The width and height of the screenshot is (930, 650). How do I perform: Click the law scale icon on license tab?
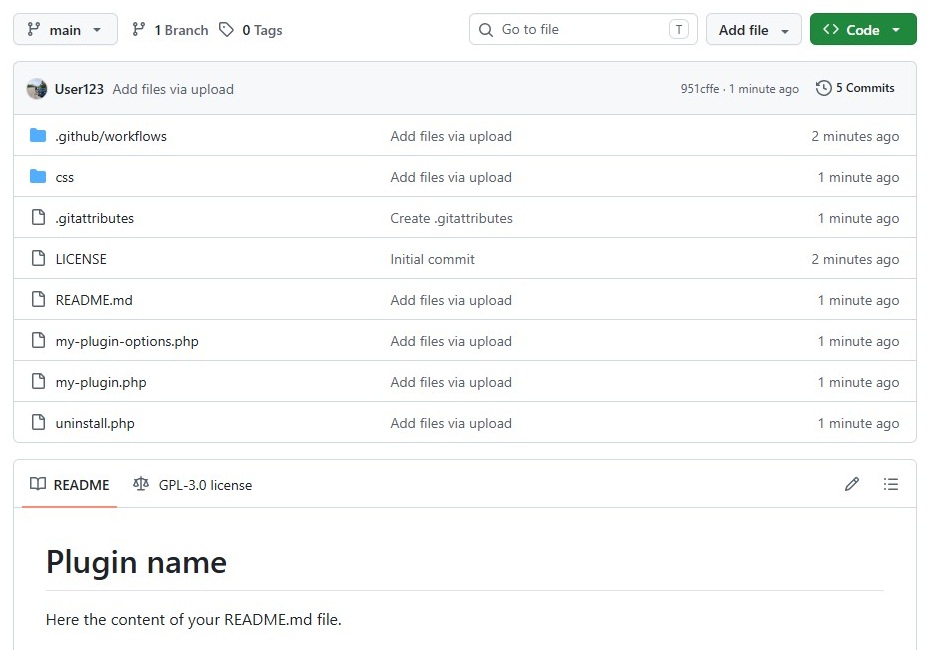point(141,484)
